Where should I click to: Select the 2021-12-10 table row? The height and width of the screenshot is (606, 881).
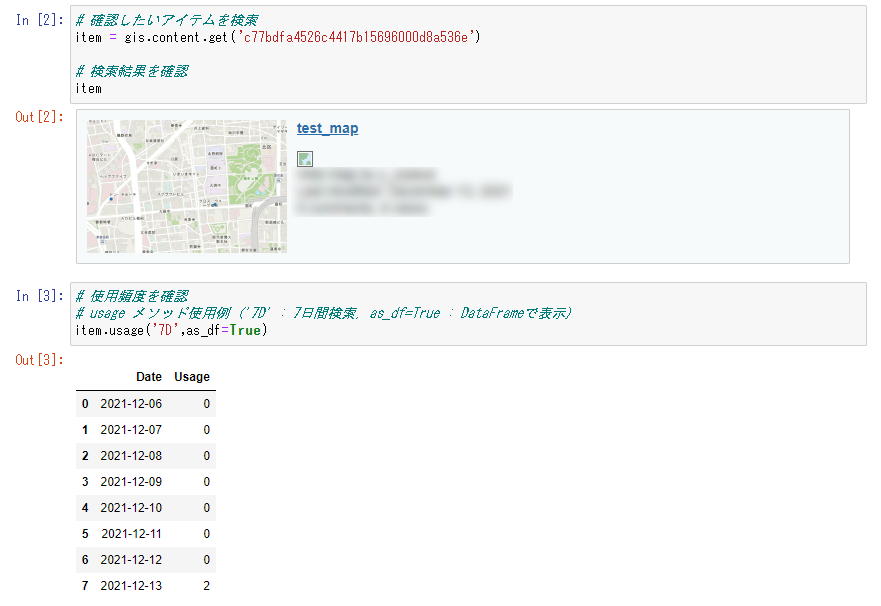click(x=146, y=508)
